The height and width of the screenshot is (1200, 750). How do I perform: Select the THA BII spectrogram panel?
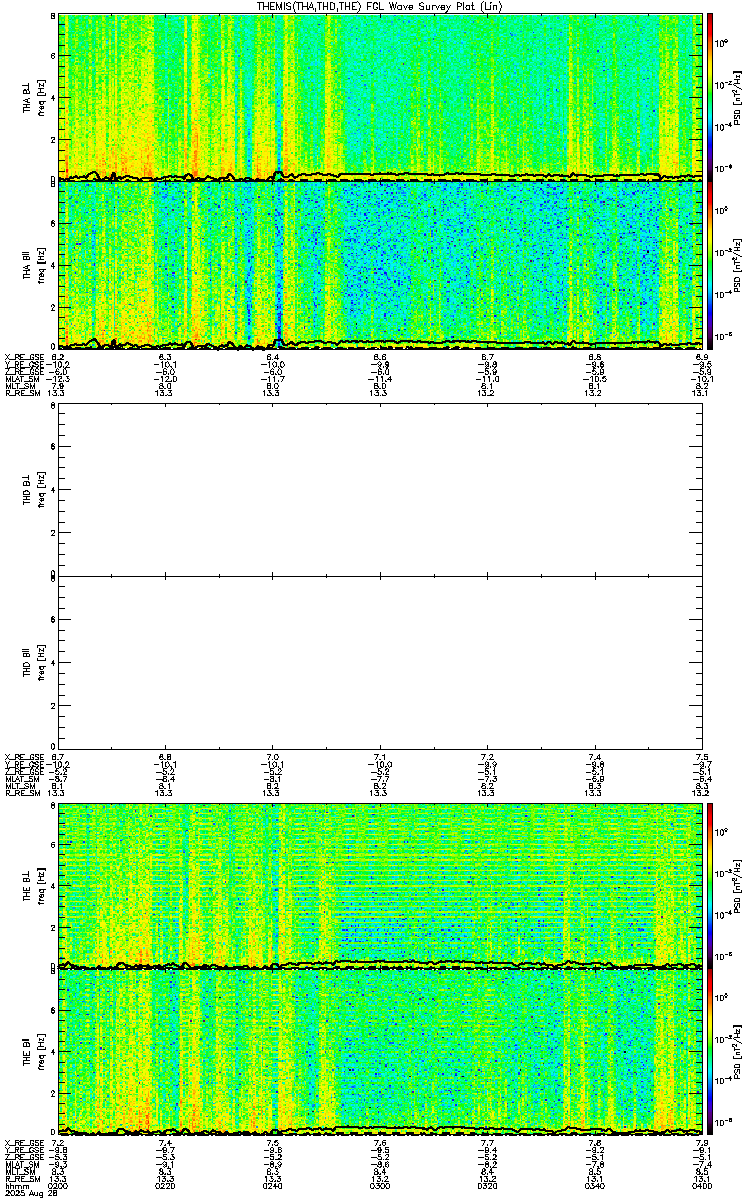[x=380, y=263]
